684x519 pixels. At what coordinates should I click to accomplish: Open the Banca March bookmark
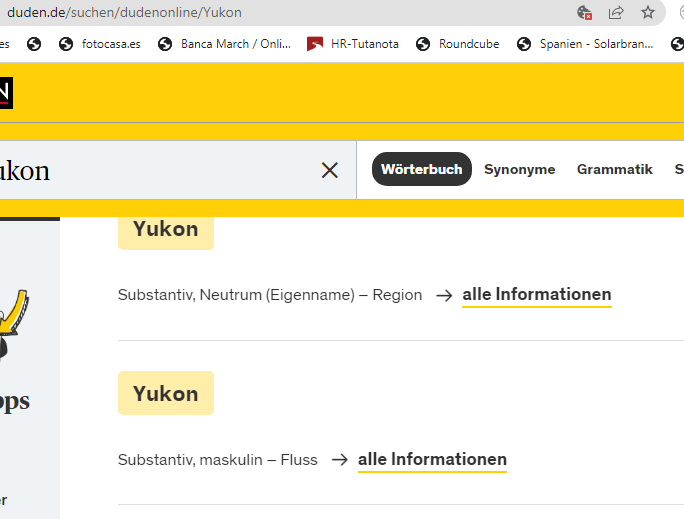coord(224,44)
